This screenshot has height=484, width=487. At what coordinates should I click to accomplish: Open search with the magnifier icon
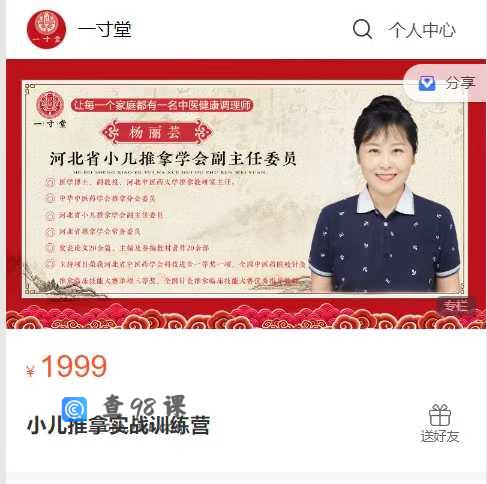[362, 29]
